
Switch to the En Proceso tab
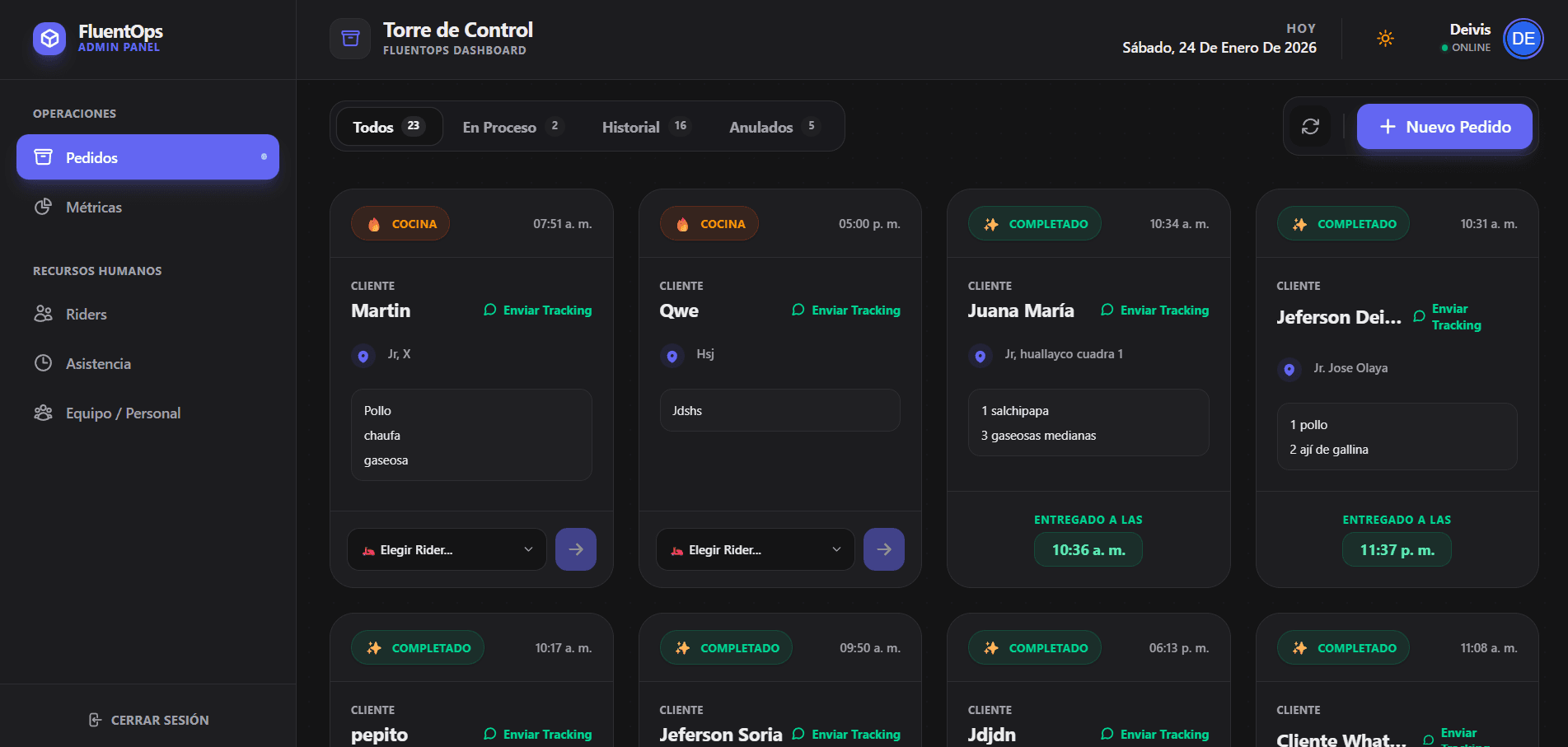click(x=511, y=127)
